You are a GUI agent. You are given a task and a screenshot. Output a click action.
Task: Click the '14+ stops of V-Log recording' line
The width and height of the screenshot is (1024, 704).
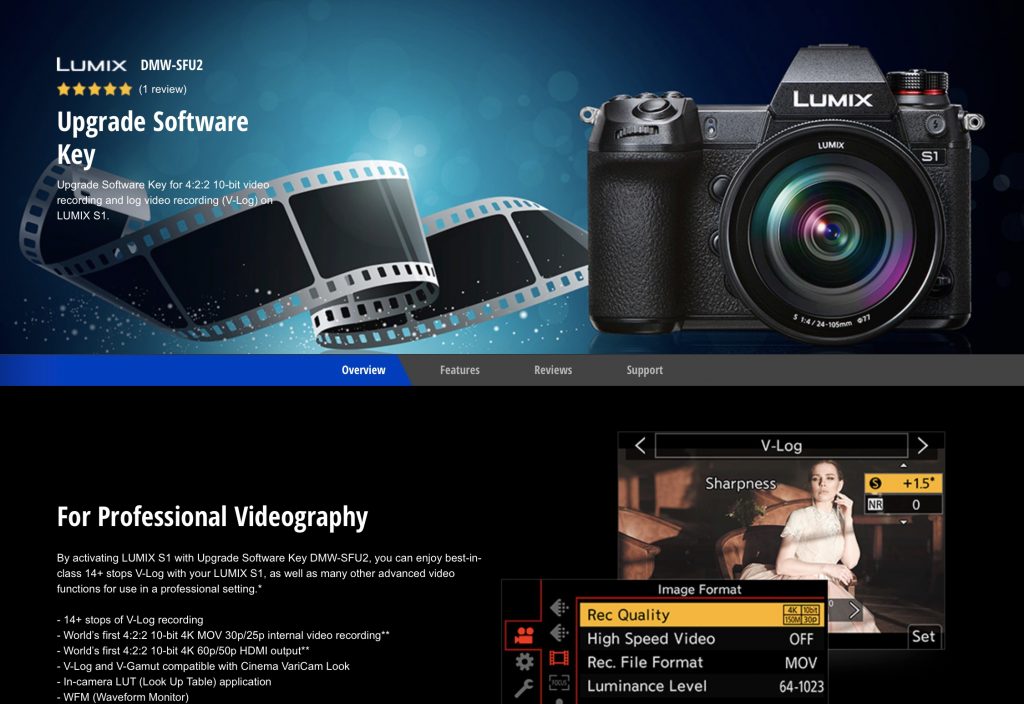tap(130, 620)
